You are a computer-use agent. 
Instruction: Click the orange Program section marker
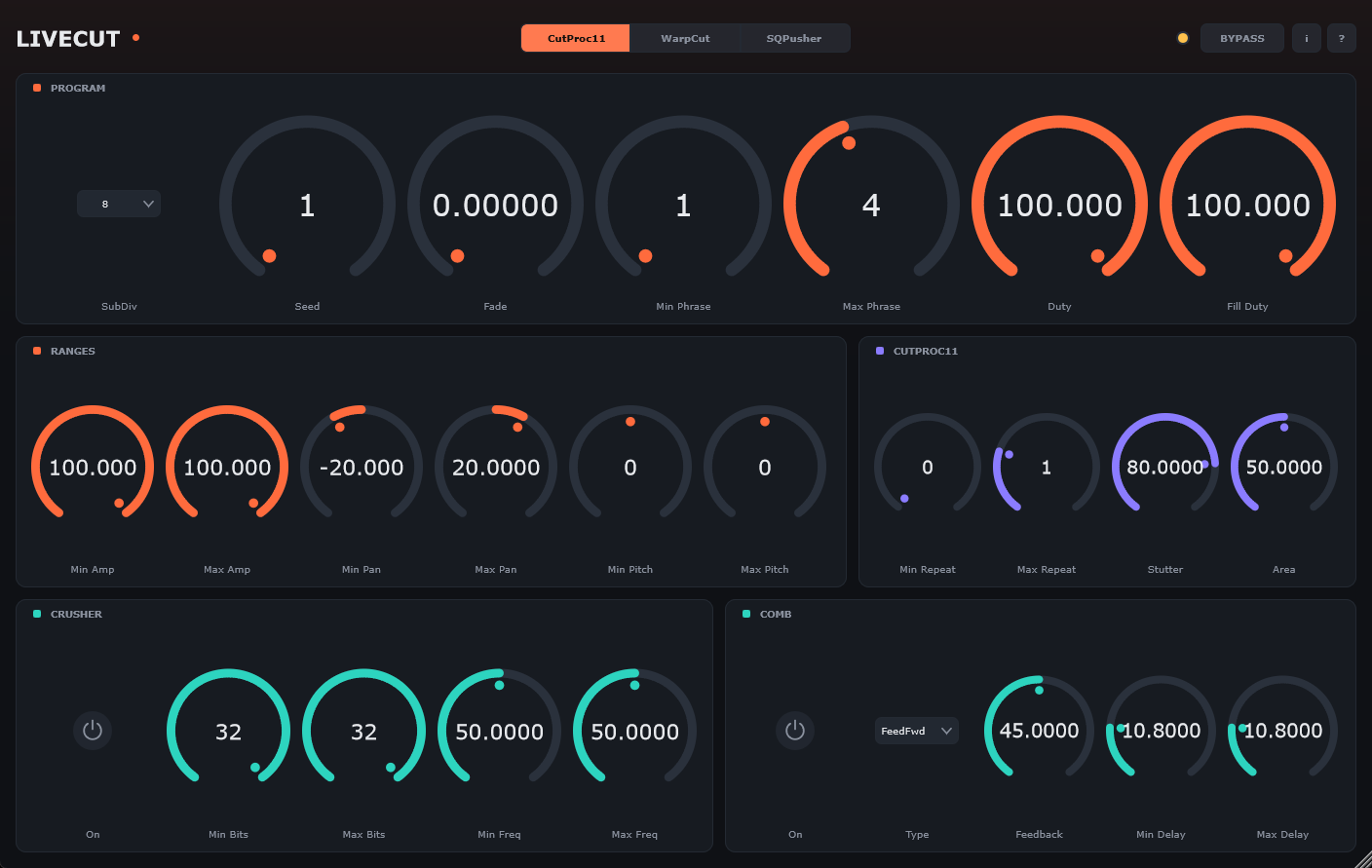coord(37,88)
